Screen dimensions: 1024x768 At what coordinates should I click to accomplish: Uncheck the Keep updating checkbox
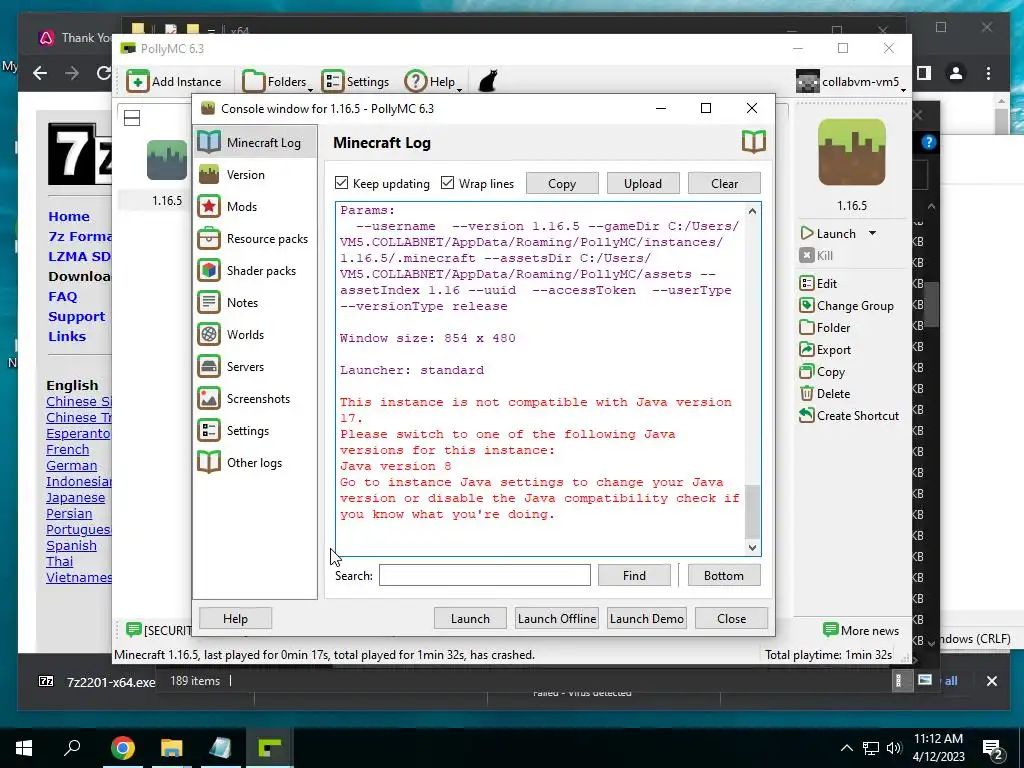click(x=342, y=183)
